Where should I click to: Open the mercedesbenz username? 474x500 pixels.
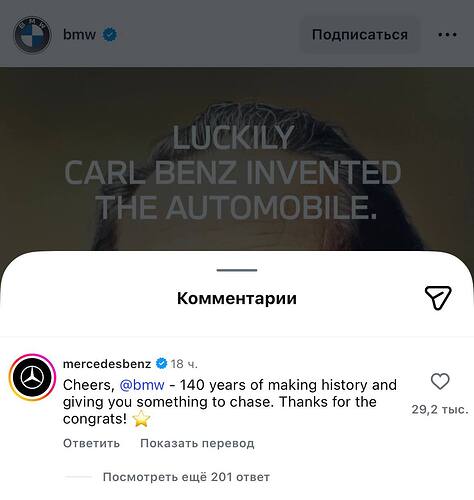coord(107,364)
